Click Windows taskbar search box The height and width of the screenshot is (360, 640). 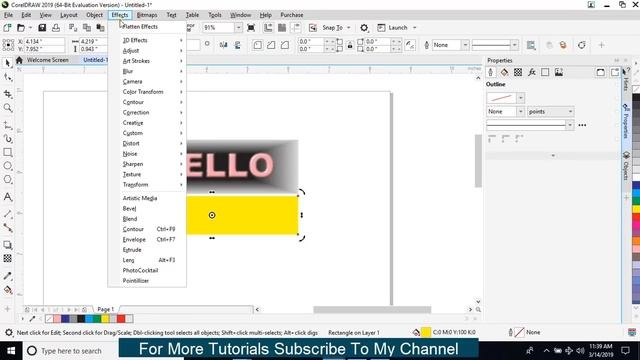click(x=71, y=351)
